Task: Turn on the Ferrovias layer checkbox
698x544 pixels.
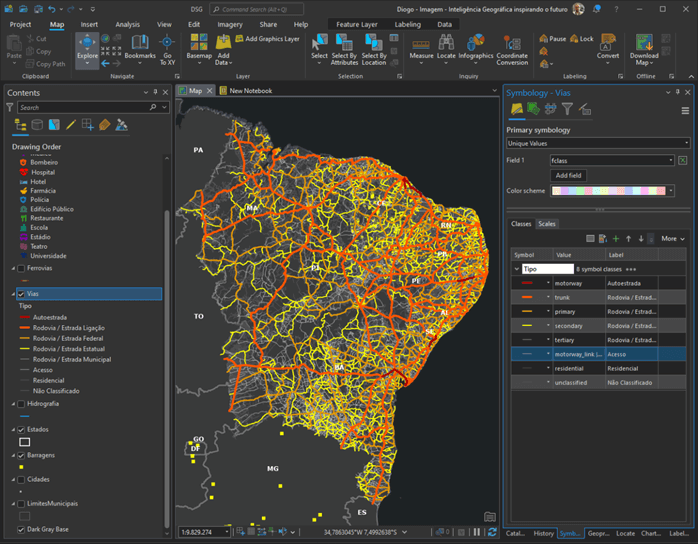Action: 21,268
